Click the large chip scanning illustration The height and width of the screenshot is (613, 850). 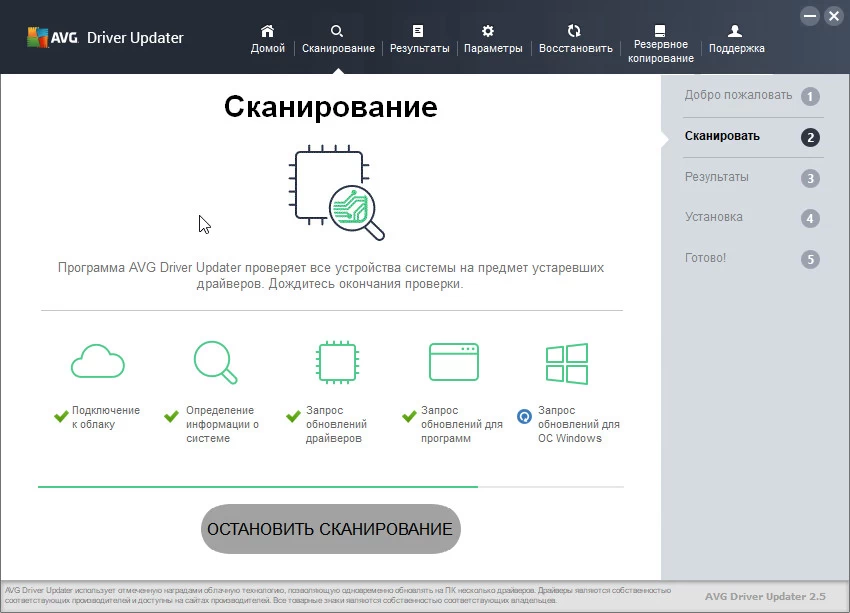coord(337,194)
